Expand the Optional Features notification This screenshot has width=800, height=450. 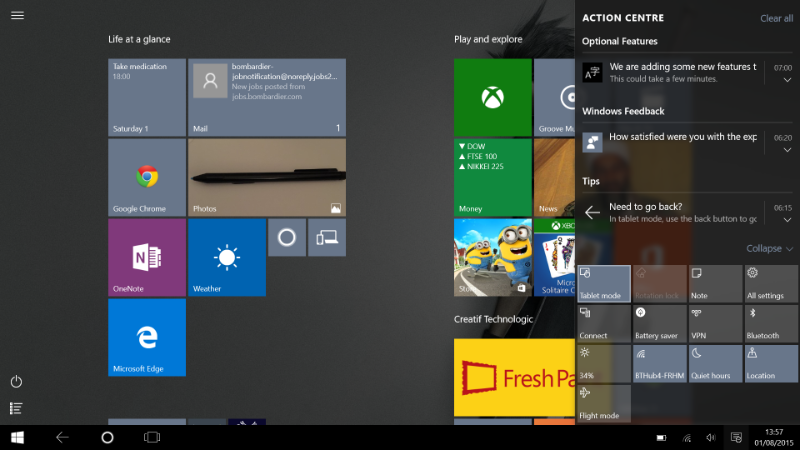click(x=787, y=81)
